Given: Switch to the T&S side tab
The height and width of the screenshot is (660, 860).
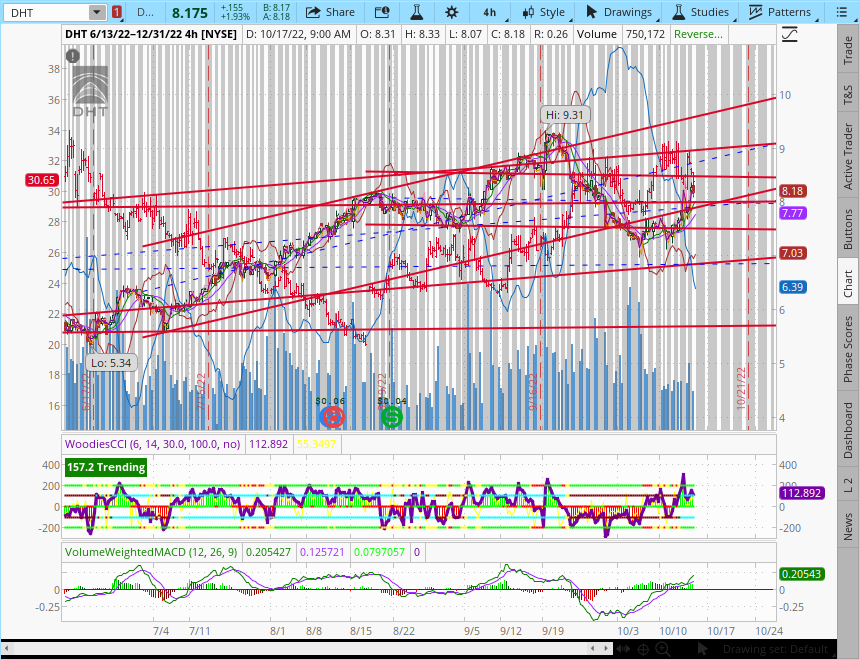Looking at the screenshot, I should [848, 94].
